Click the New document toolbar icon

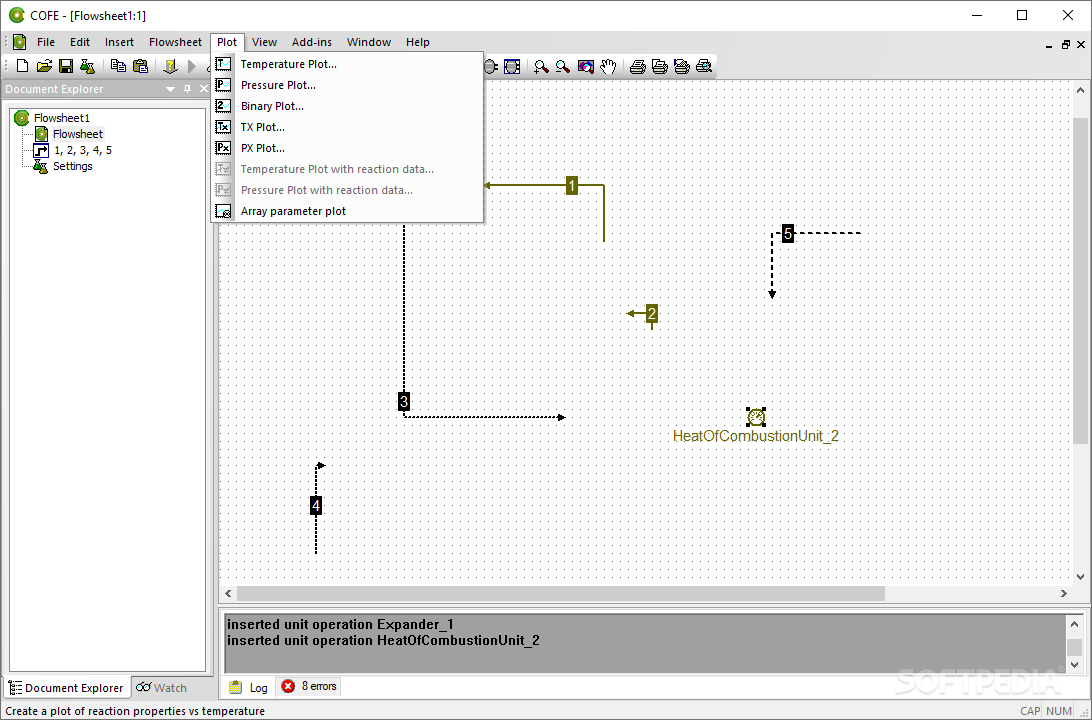22,66
